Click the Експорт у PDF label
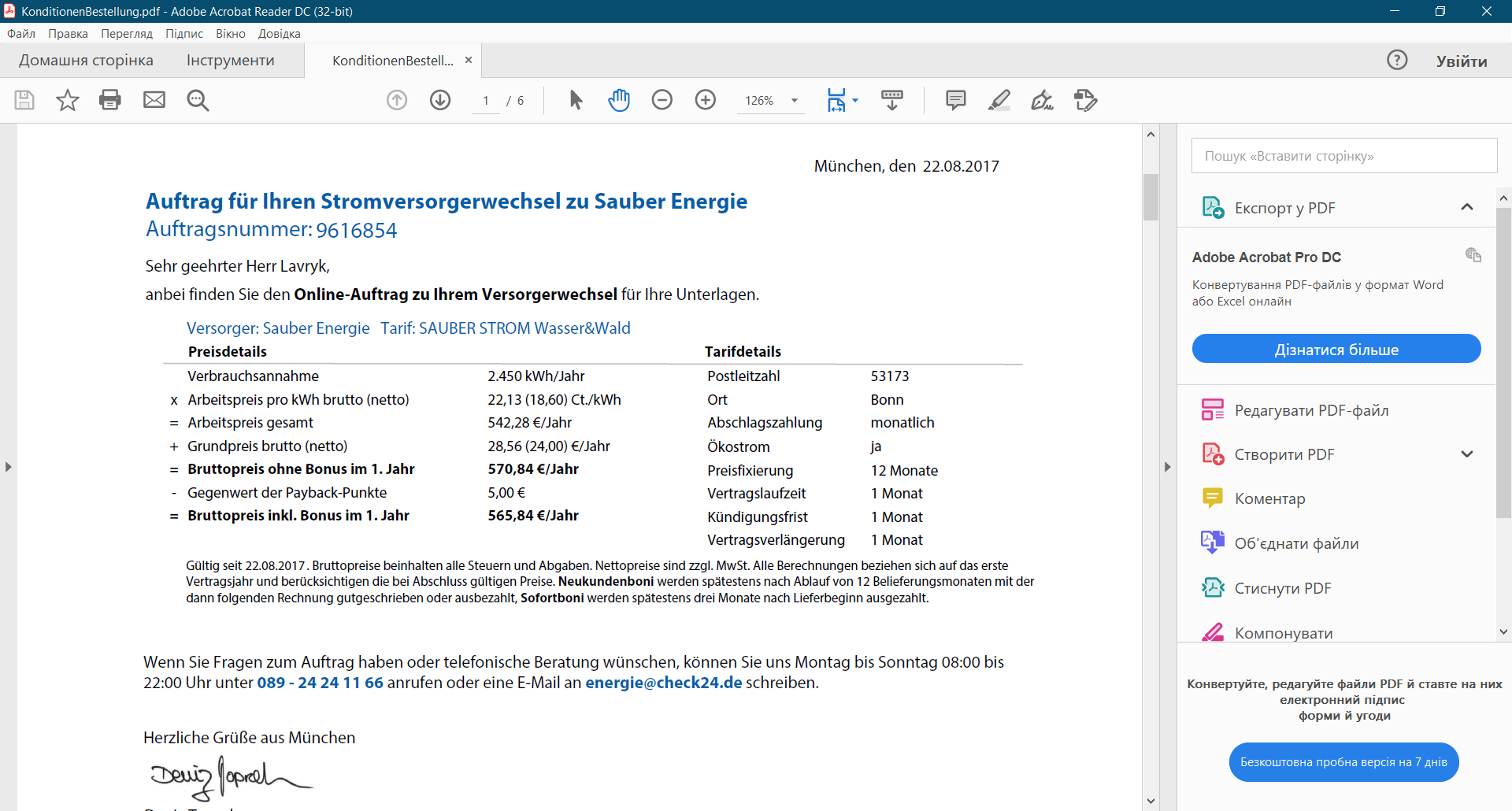The height and width of the screenshot is (811, 1512). 1284,208
